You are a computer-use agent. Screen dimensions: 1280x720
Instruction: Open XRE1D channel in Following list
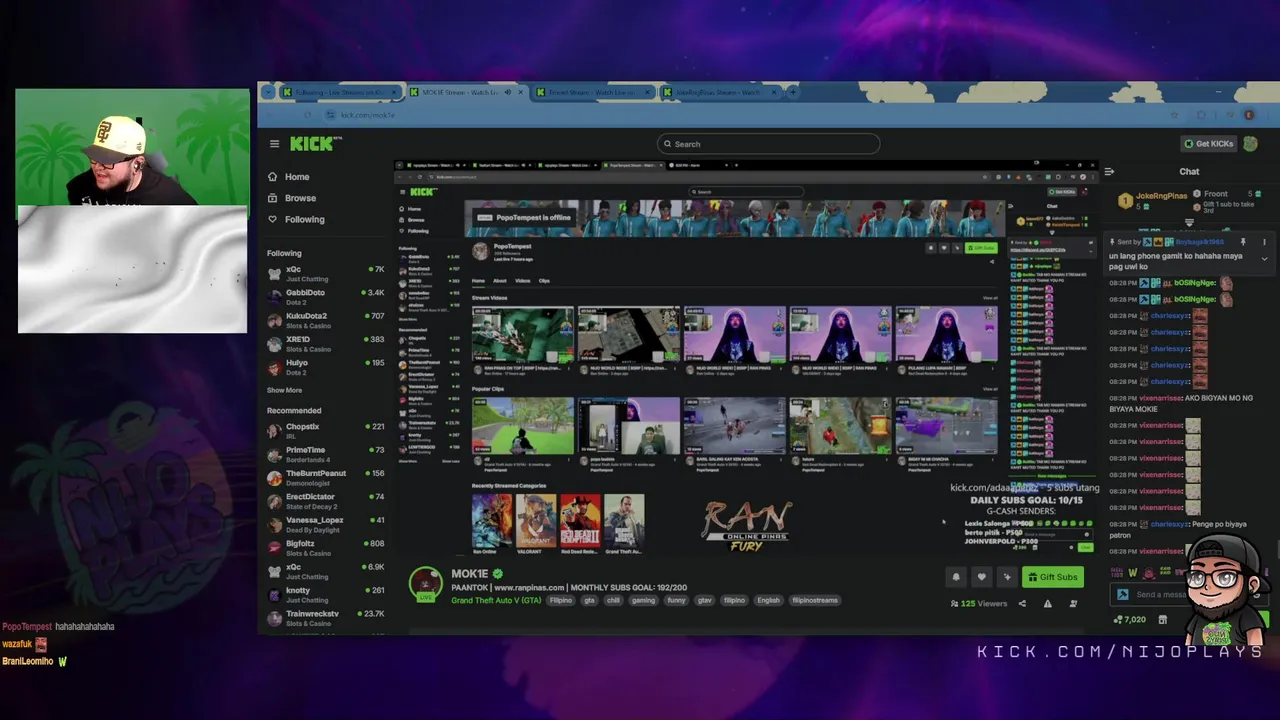(325, 344)
